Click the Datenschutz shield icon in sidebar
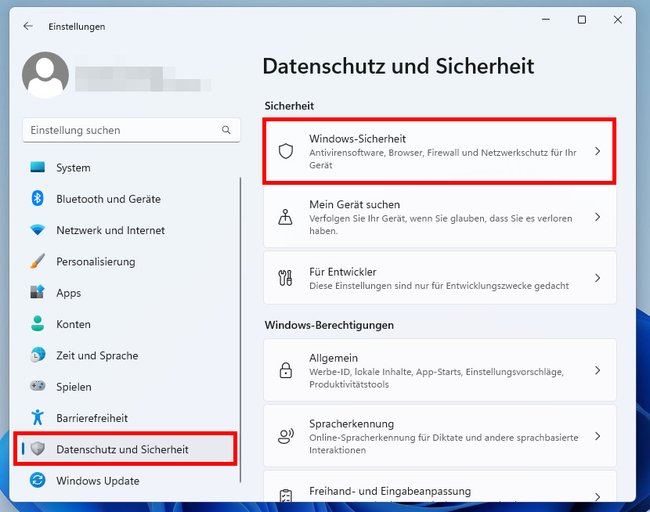The width and height of the screenshot is (650, 512). (38, 449)
